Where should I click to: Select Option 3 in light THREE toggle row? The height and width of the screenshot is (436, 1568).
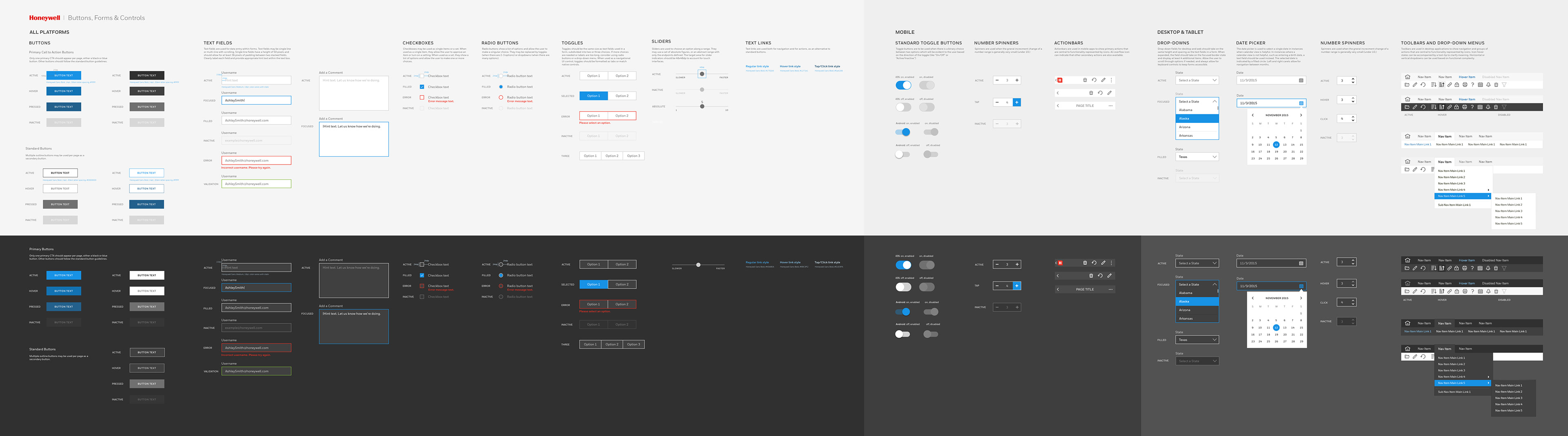coord(634,156)
